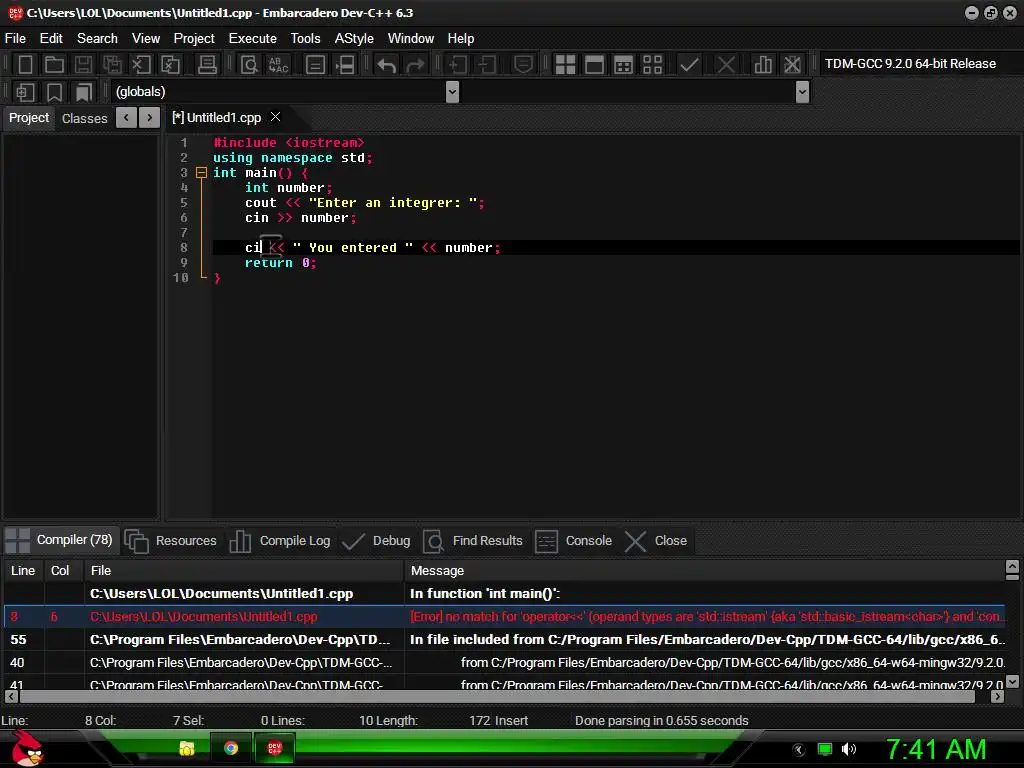Viewport: 1024px width, 768px height.
Task: Click the left arrow beside Classes tab
Action: click(x=126, y=118)
